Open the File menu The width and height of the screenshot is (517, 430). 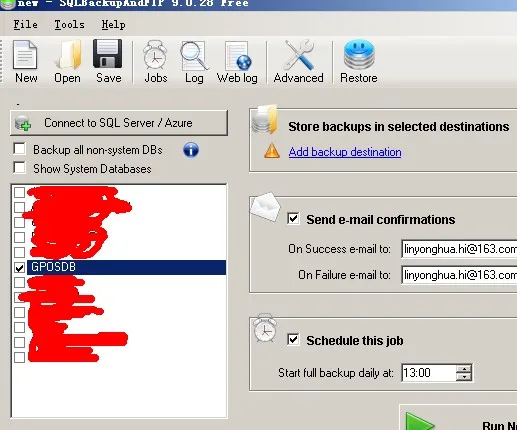click(25, 24)
